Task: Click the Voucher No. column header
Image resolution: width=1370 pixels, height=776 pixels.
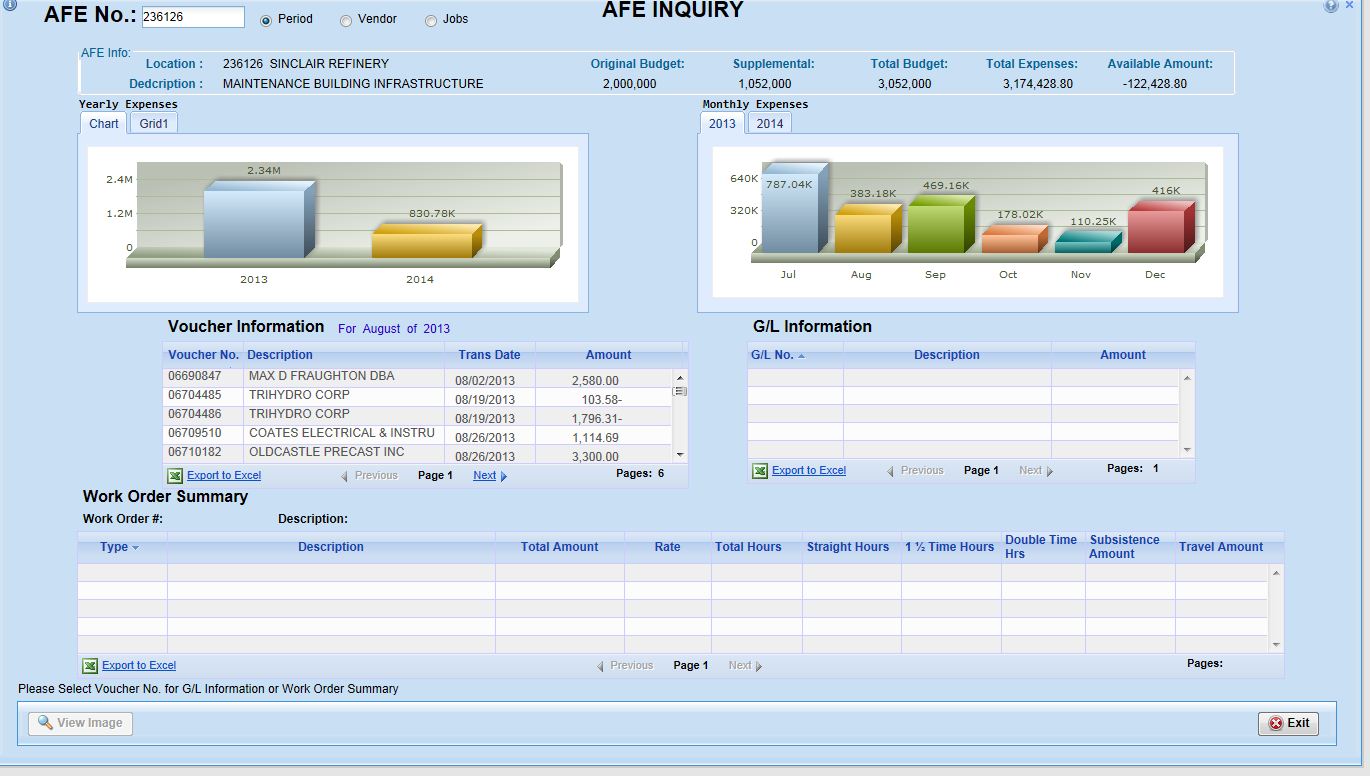Action: click(x=203, y=355)
